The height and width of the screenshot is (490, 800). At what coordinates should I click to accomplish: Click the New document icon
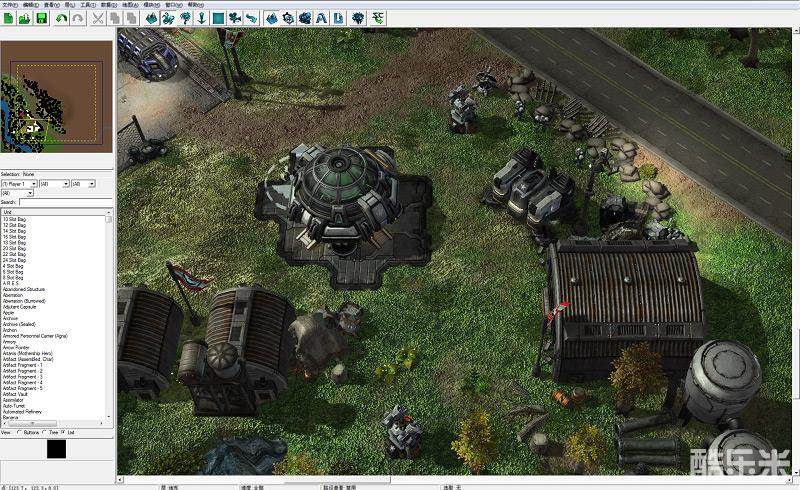click(x=8, y=18)
